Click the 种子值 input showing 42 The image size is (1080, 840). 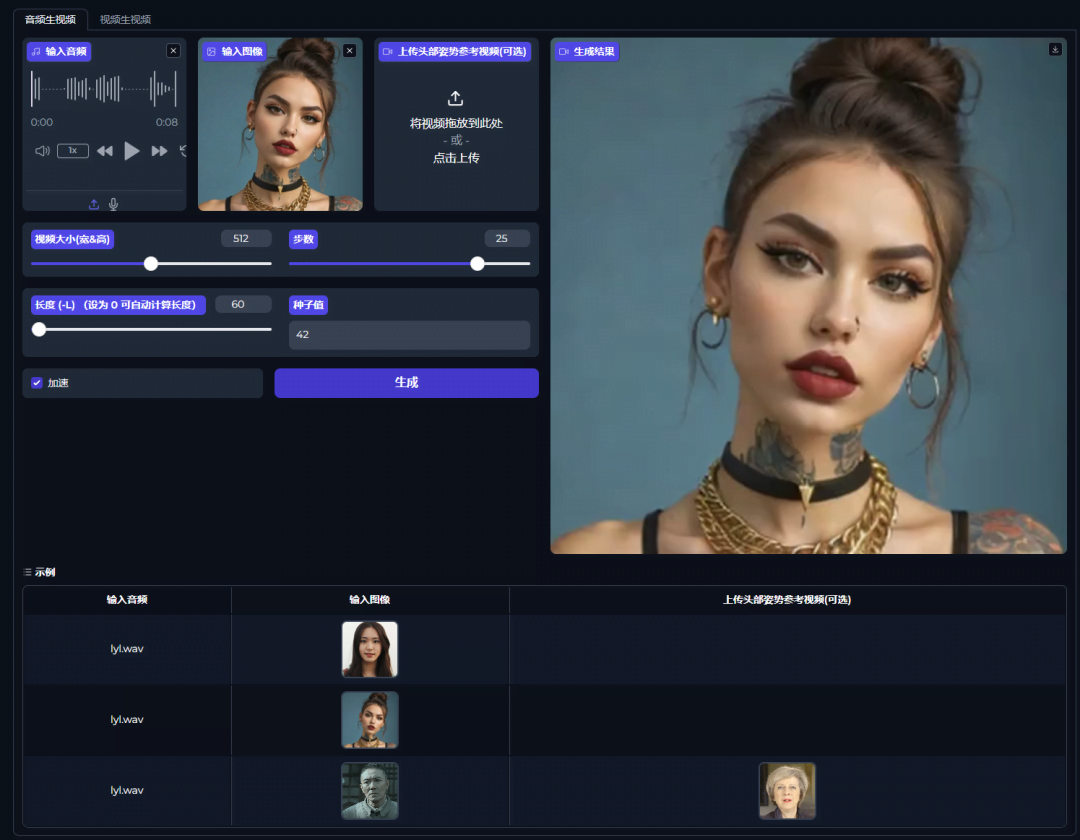coord(409,334)
